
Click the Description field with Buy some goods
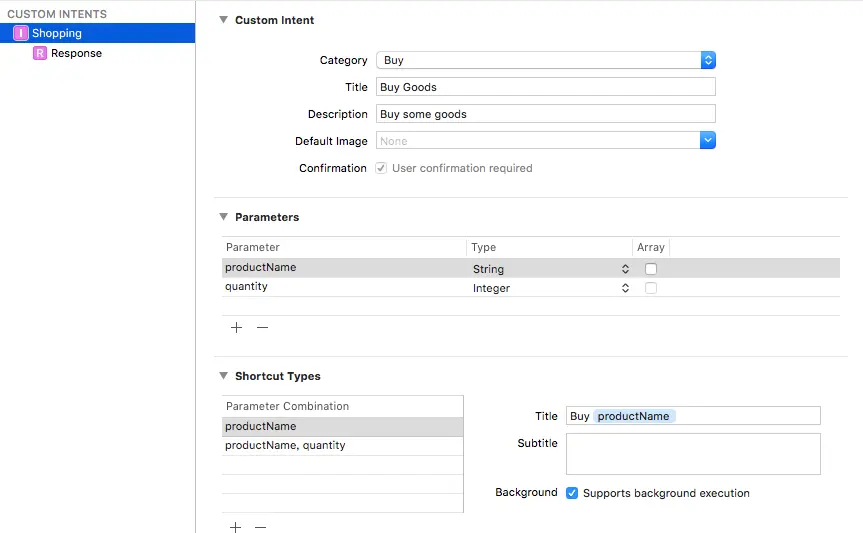pos(546,114)
